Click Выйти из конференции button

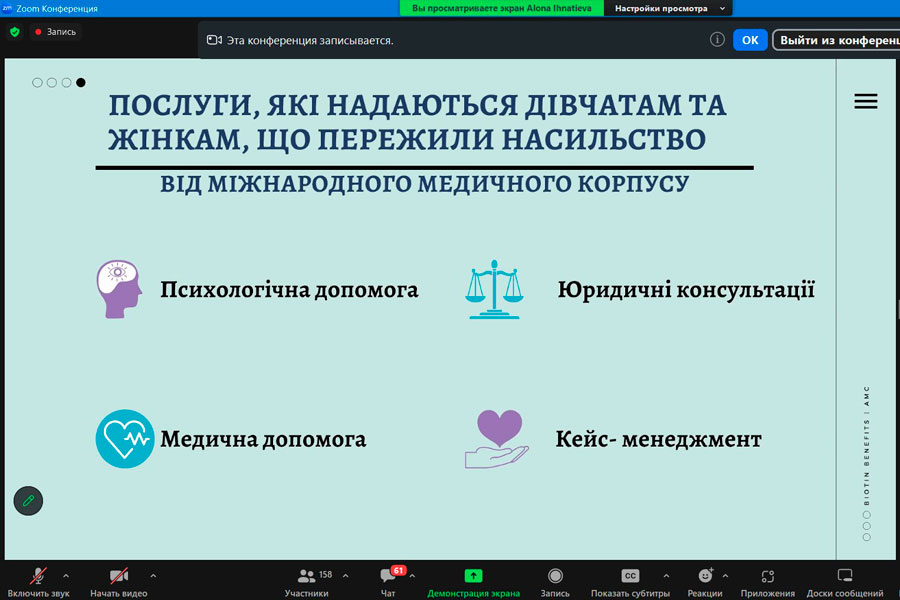coord(837,40)
